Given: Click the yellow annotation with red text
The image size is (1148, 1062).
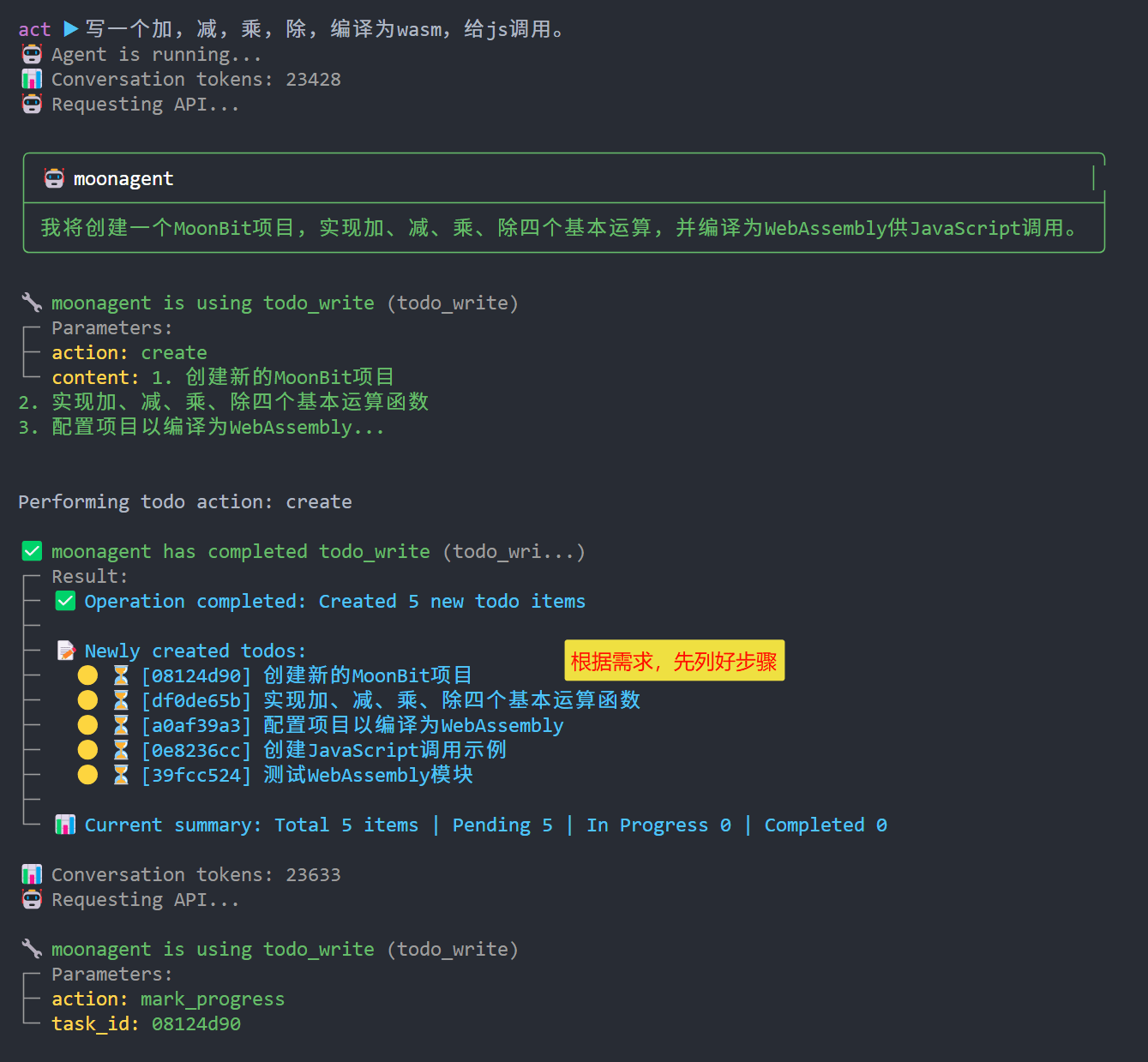Looking at the screenshot, I should pyautogui.click(x=674, y=661).
